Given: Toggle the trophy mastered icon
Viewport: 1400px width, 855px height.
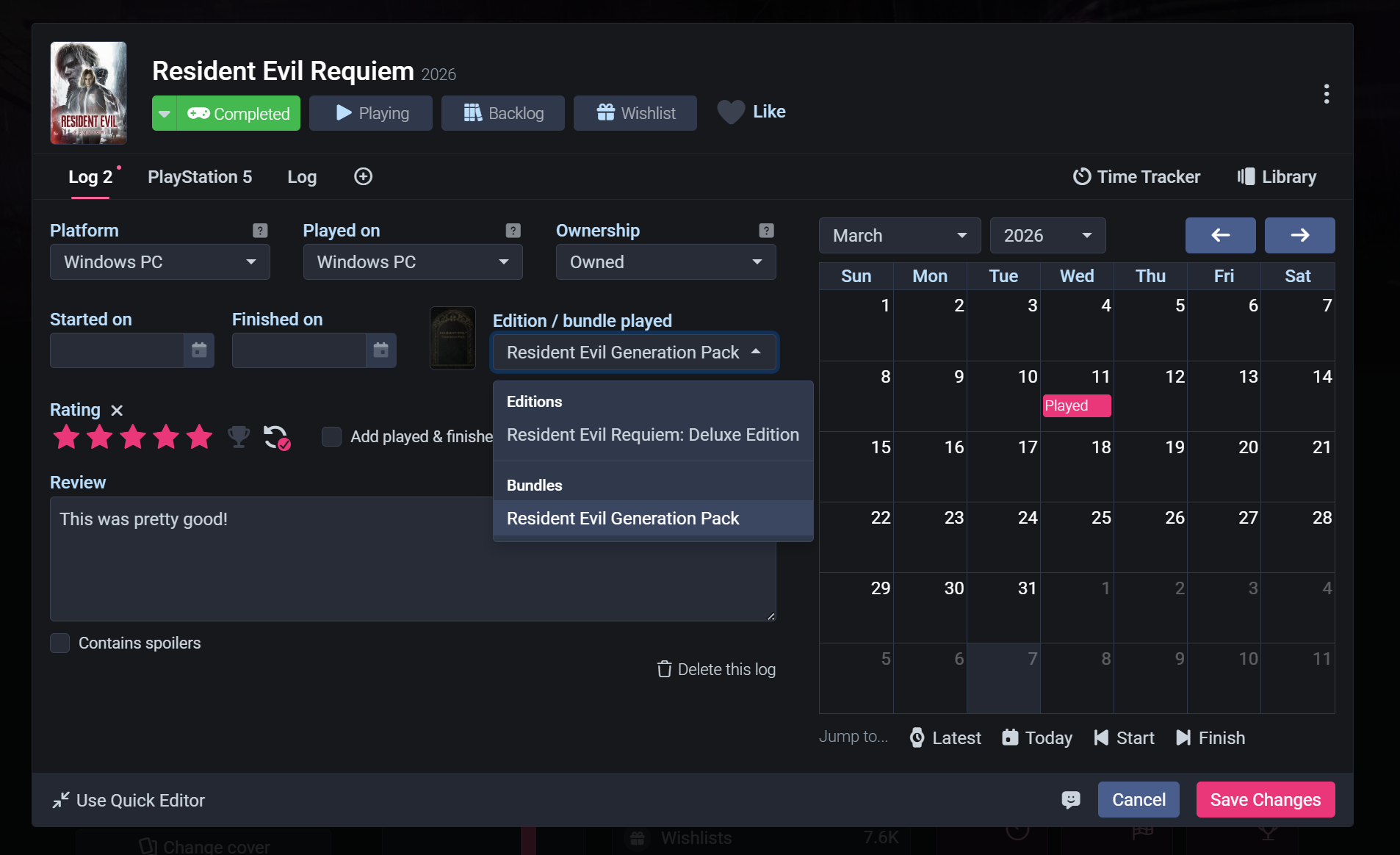Looking at the screenshot, I should (239, 436).
